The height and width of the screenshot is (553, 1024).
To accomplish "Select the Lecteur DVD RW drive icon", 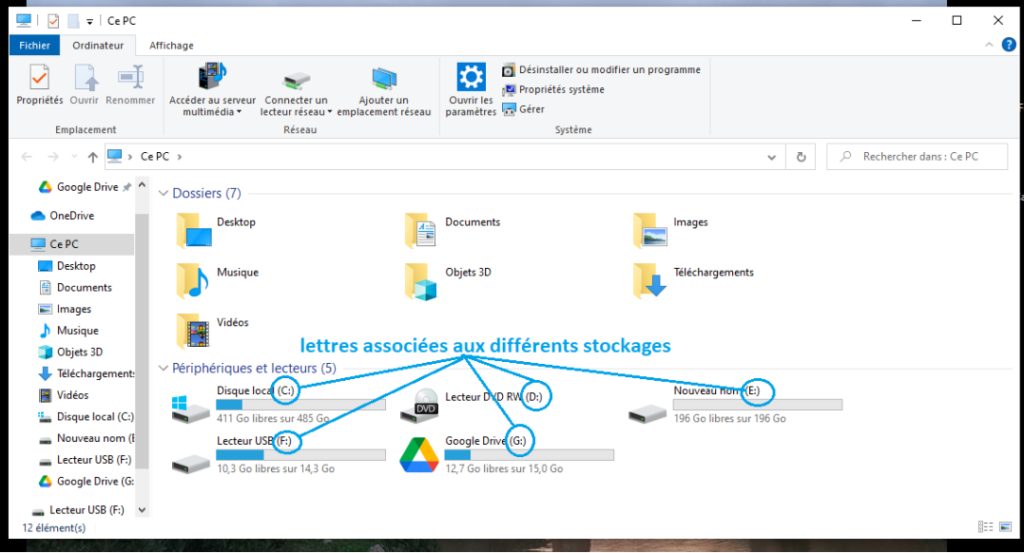I will tap(419, 405).
